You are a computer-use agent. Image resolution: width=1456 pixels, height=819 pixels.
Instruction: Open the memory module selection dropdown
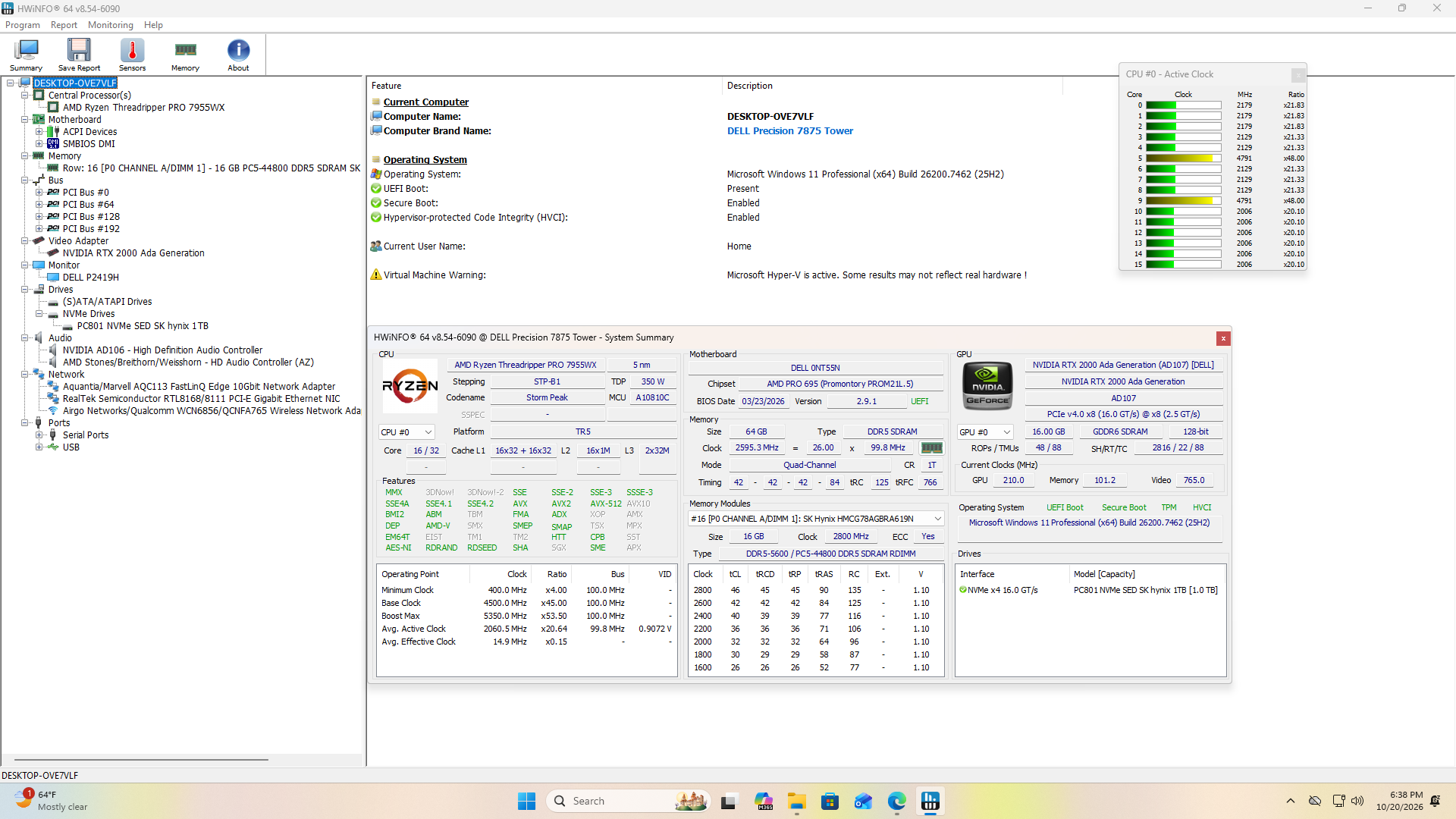pyautogui.click(x=816, y=519)
